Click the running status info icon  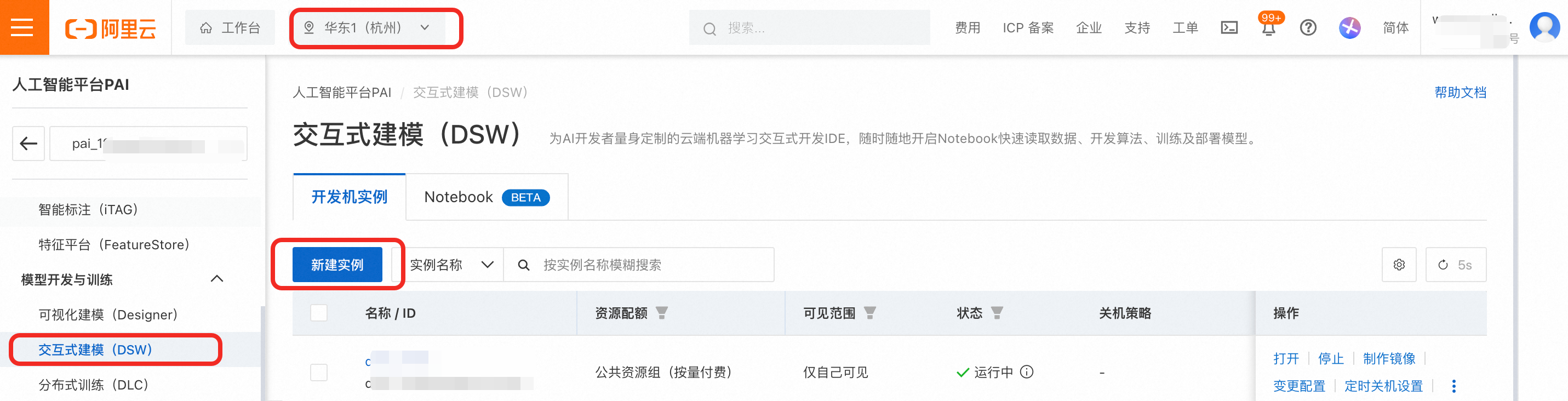click(x=1026, y=372)
